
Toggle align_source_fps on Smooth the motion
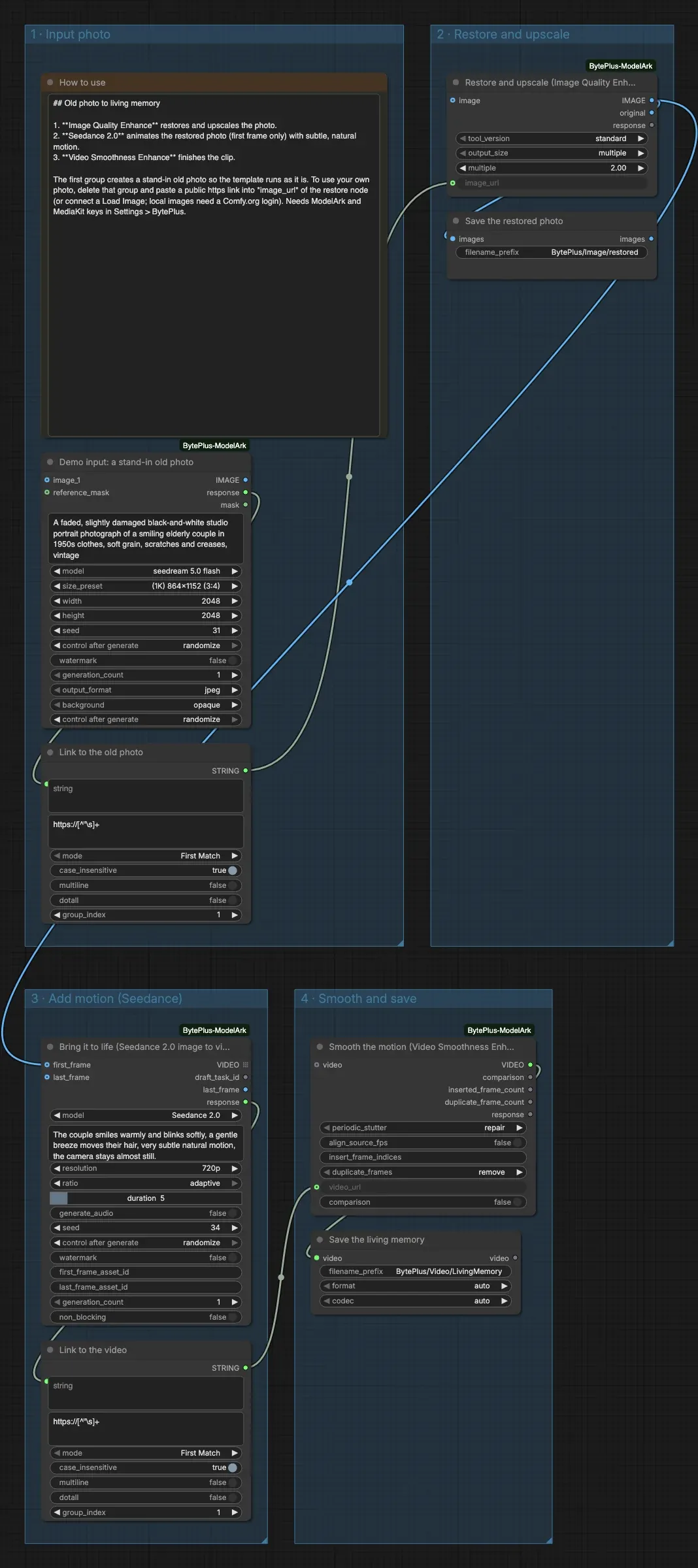(x=423, y=1143)
